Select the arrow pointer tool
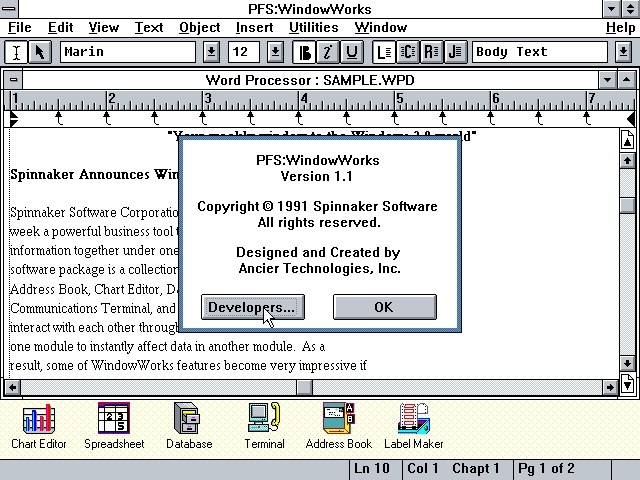Image resolution: width=640 pixels, height=480 pixels. click(x=40, y=52)
